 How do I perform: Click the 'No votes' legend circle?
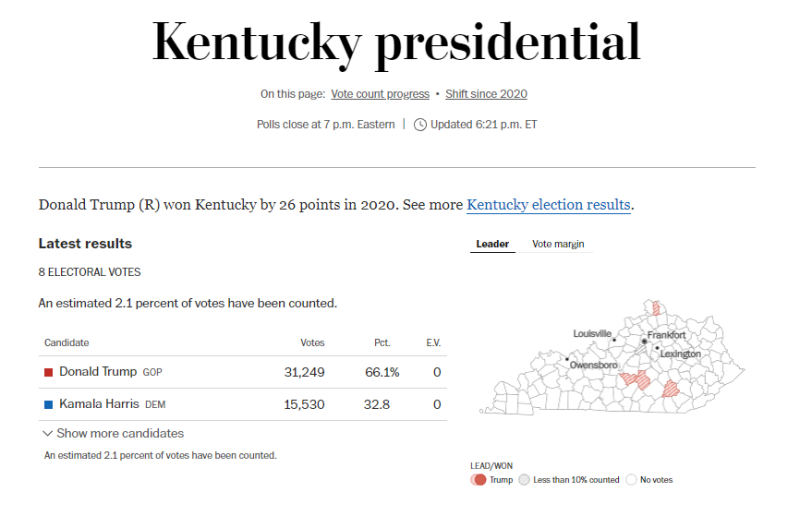tap(631, 480)
